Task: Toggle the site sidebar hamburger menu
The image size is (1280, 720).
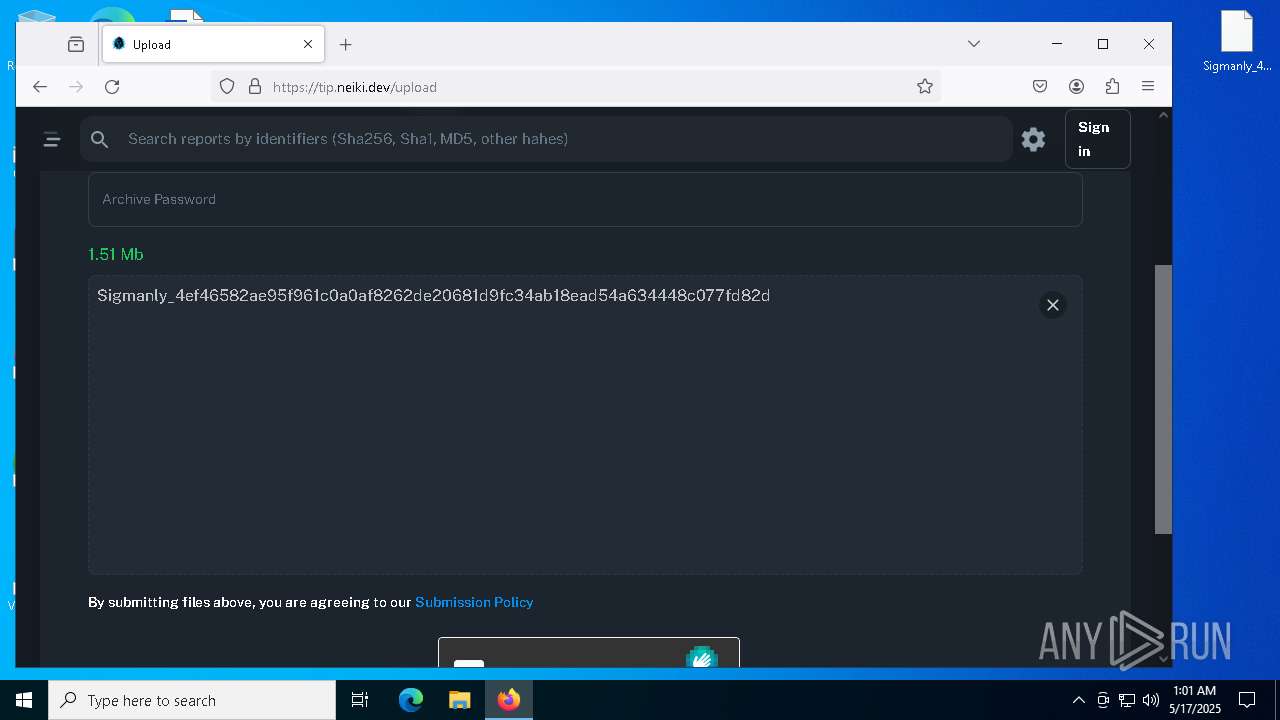Action: click(52, 140)
